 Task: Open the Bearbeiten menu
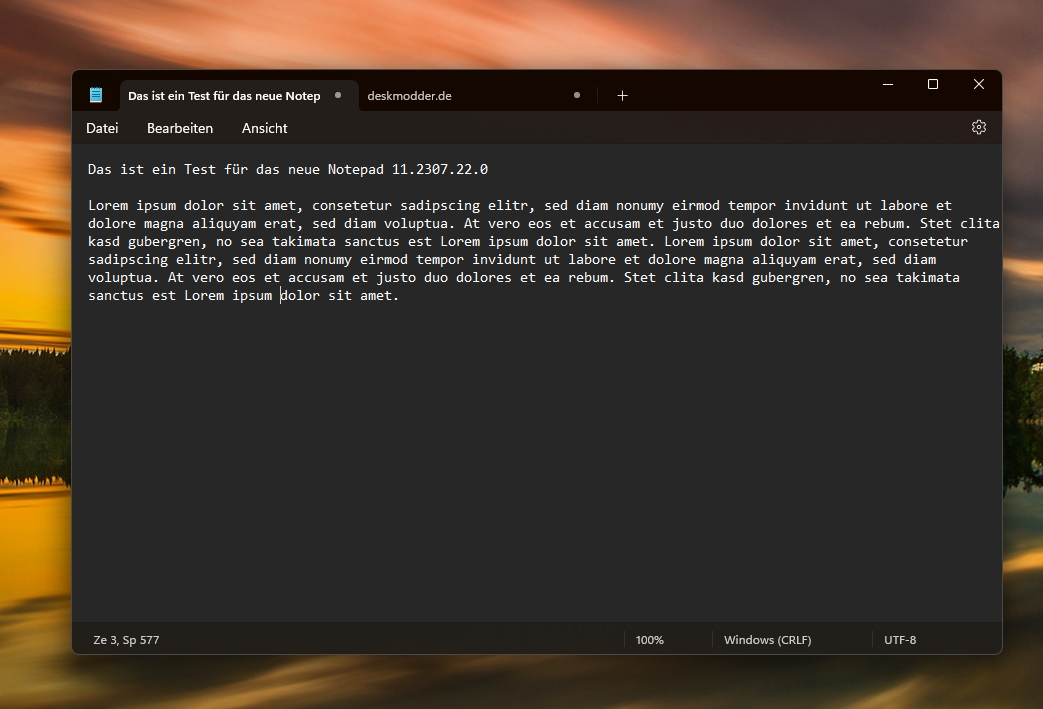[x=180, y=128]
